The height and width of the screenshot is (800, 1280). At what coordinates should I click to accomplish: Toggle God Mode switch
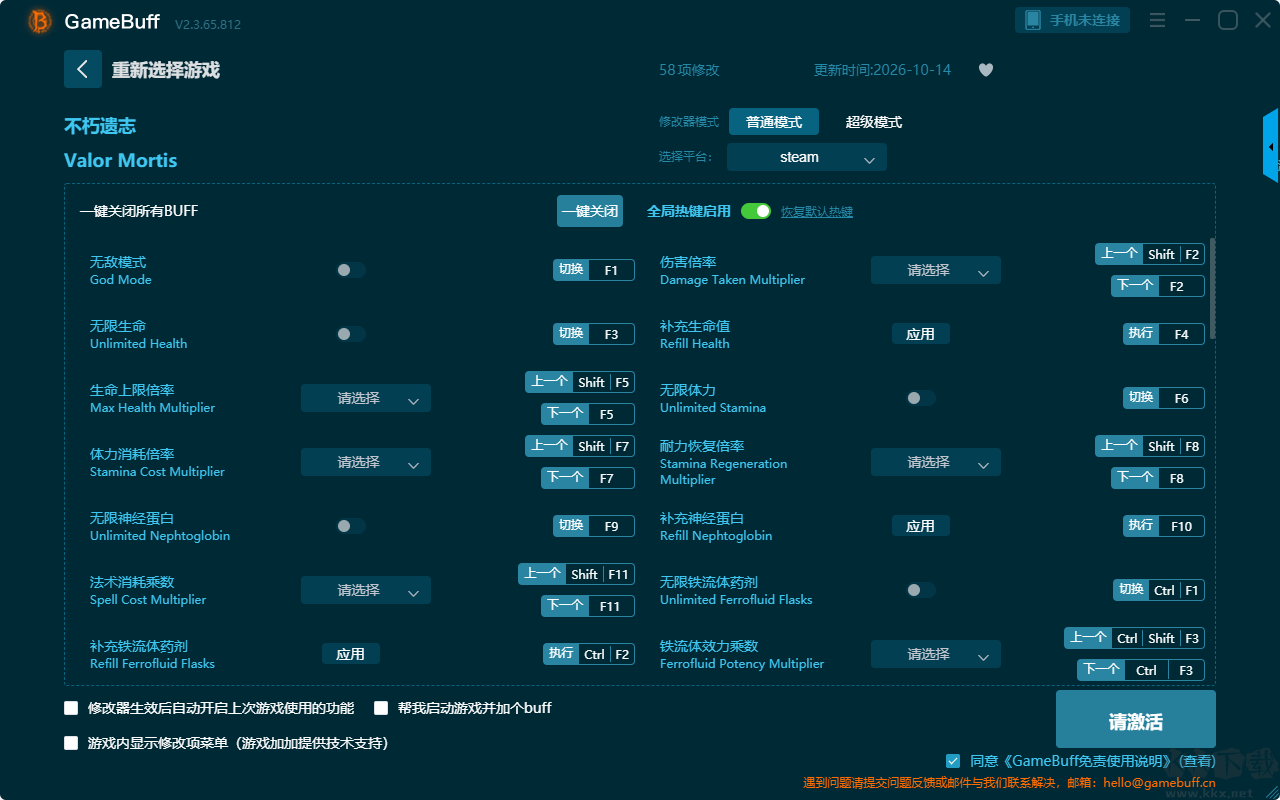(x=351, y=270)
